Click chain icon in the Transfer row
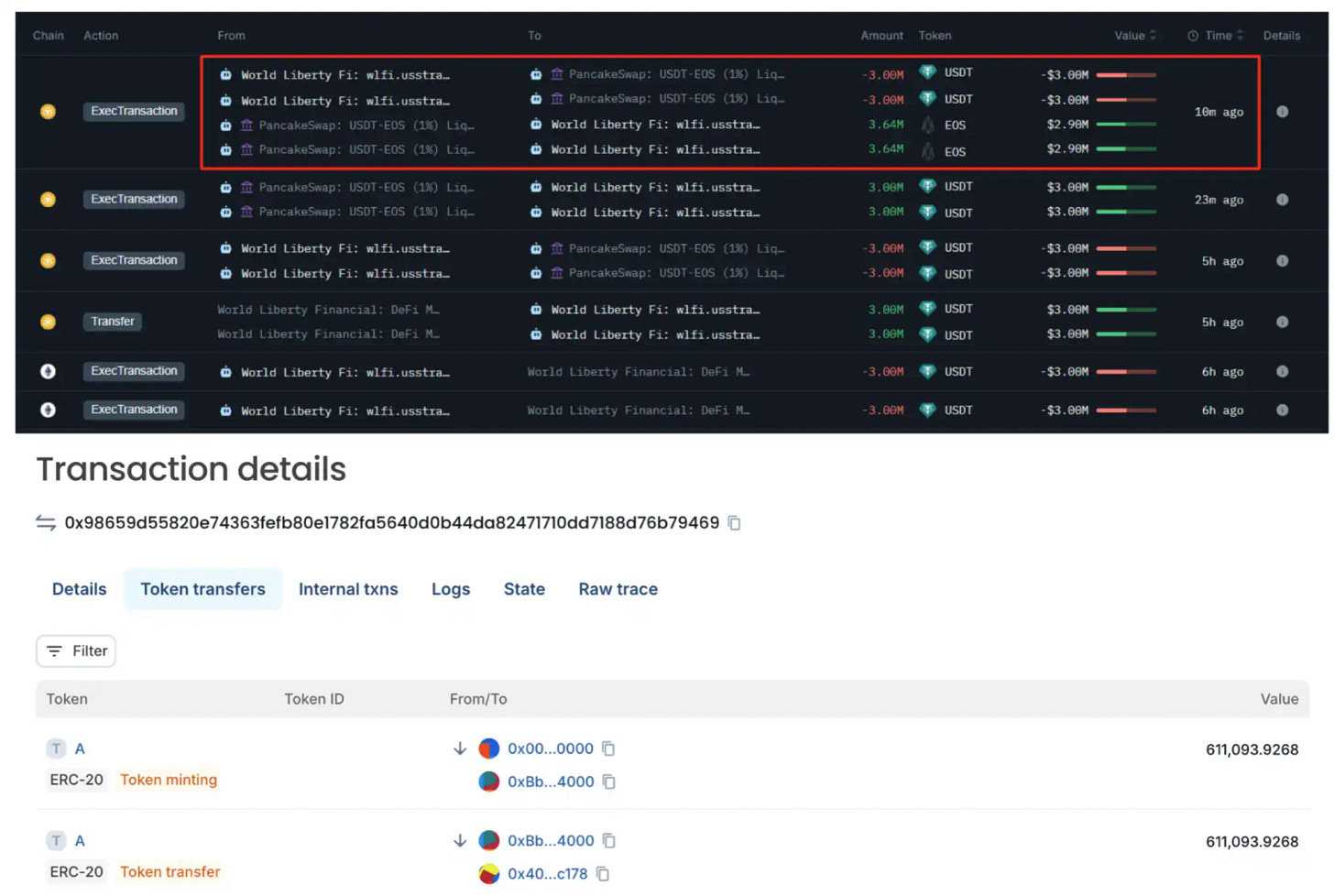Viewport: 1334px width, 896px height. tap(49, 322)
